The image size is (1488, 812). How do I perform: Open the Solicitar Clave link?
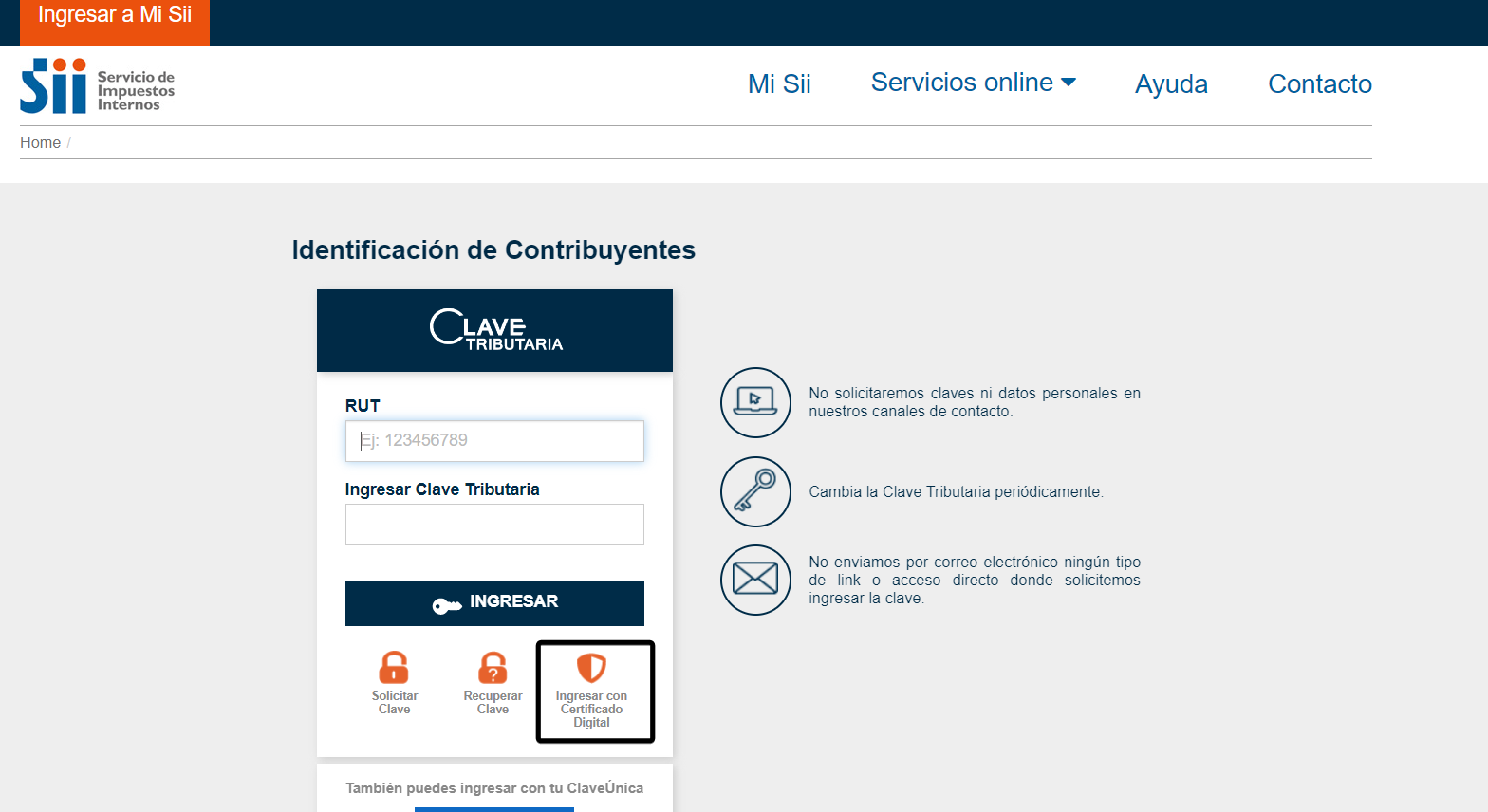point(394,702)
